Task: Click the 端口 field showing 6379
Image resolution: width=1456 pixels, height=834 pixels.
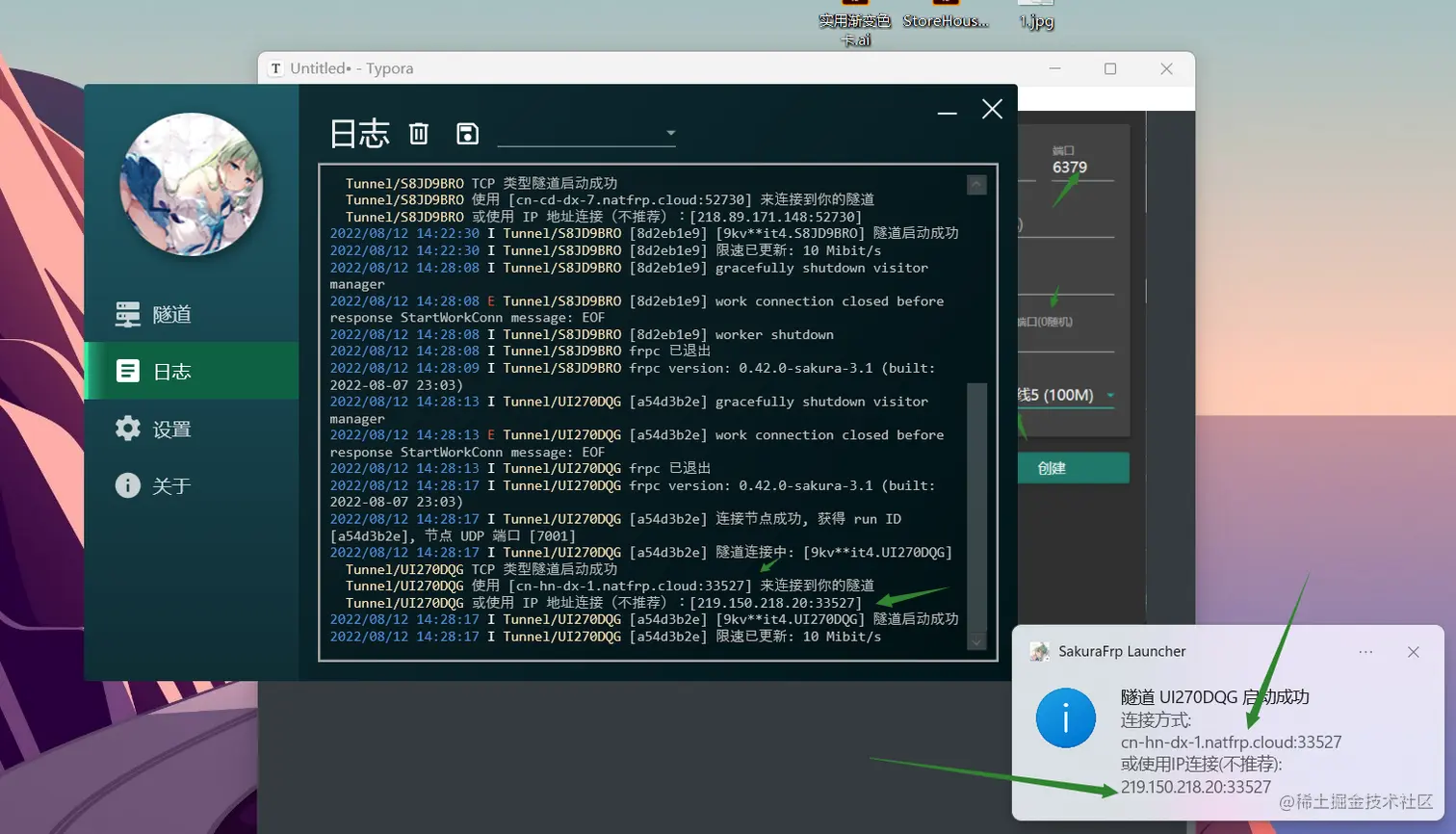Action: tap(1081, 167)
